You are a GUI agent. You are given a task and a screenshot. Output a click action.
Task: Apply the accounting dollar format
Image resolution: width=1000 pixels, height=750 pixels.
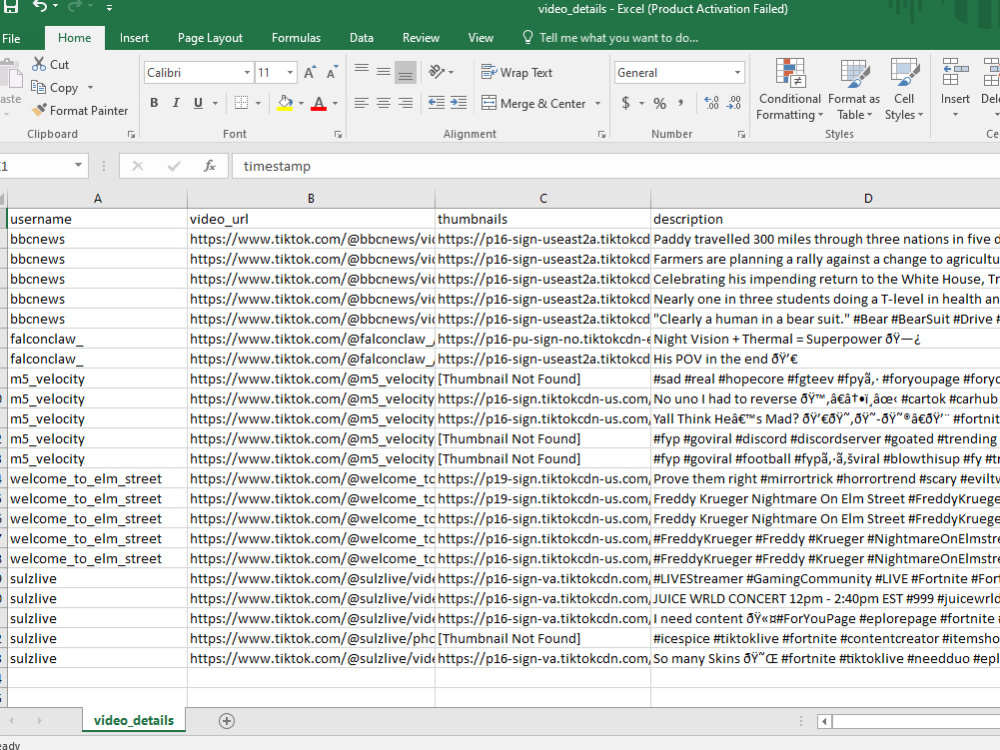coord(626,103)
